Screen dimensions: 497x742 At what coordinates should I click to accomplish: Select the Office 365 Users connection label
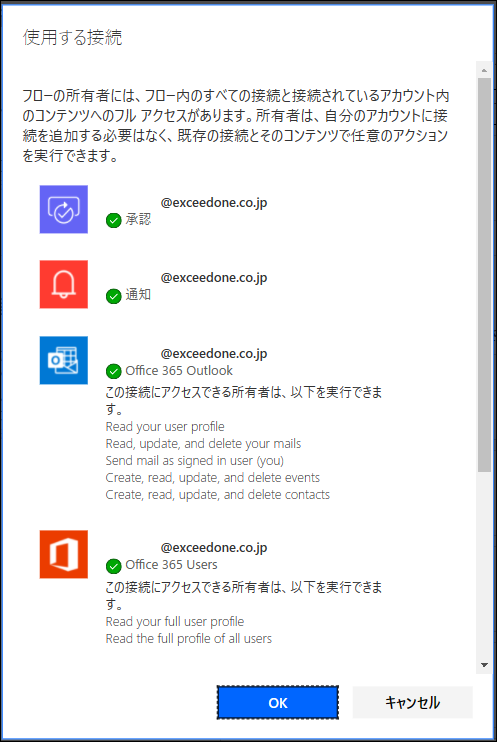[171, 565]
